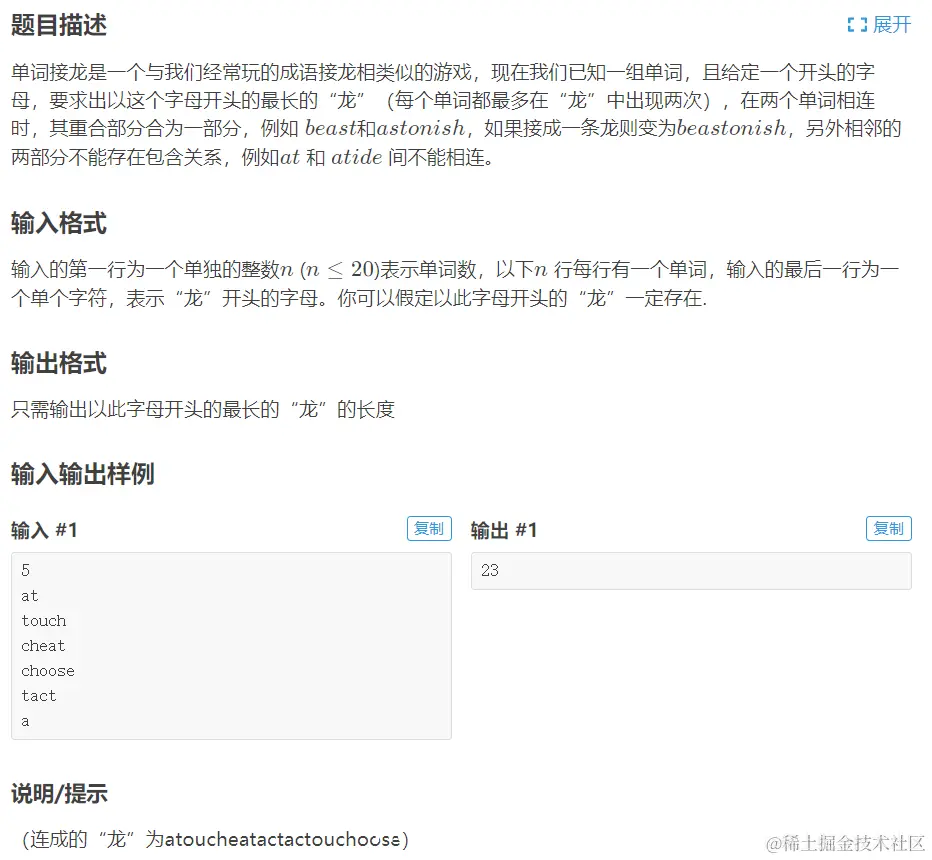932x860 pixels.
Task: Click the sample input line "choose"
Action: click(48, 671)
